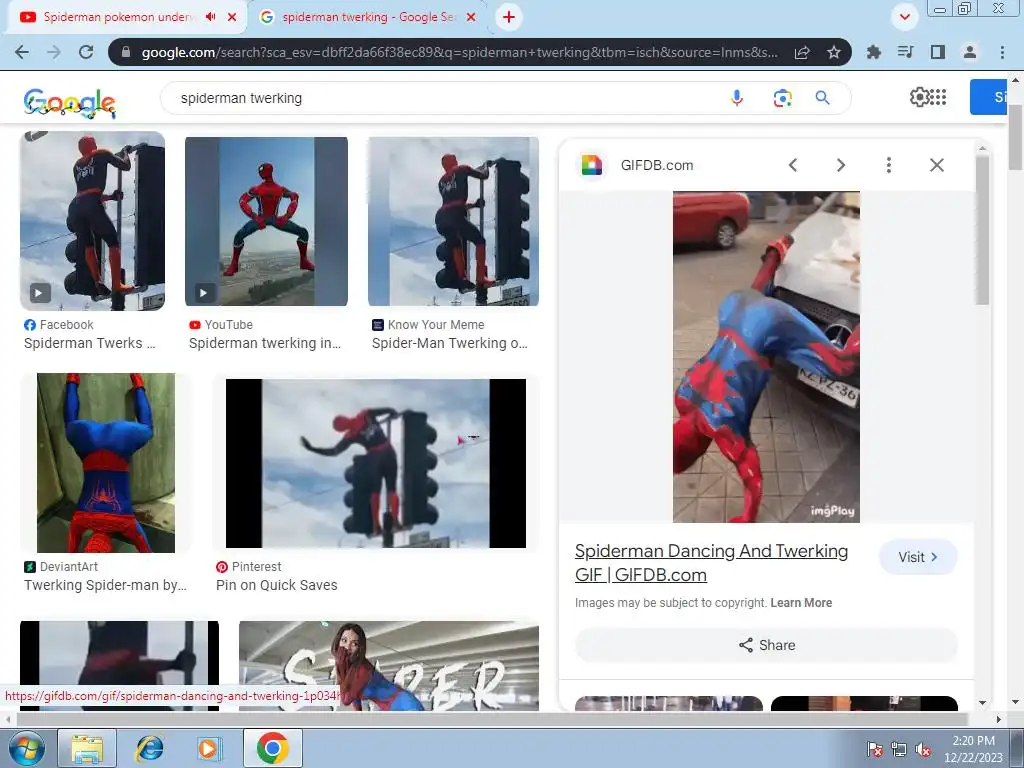Show previous image in preview panel
1024x768 pixels.
pos(792,165)
